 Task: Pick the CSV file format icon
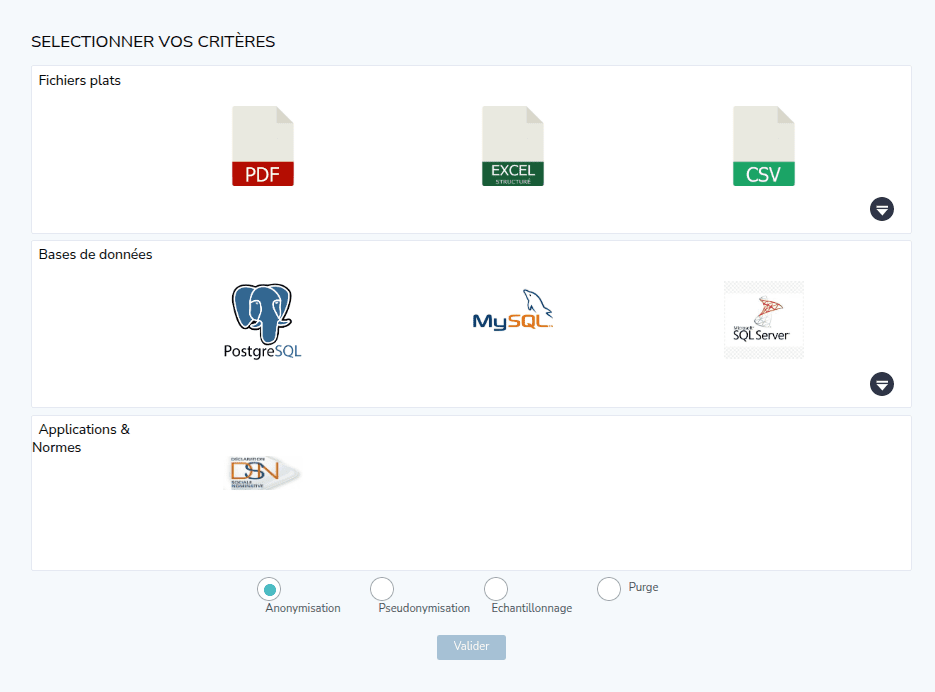pyautogui.click(x=764, y=147)
